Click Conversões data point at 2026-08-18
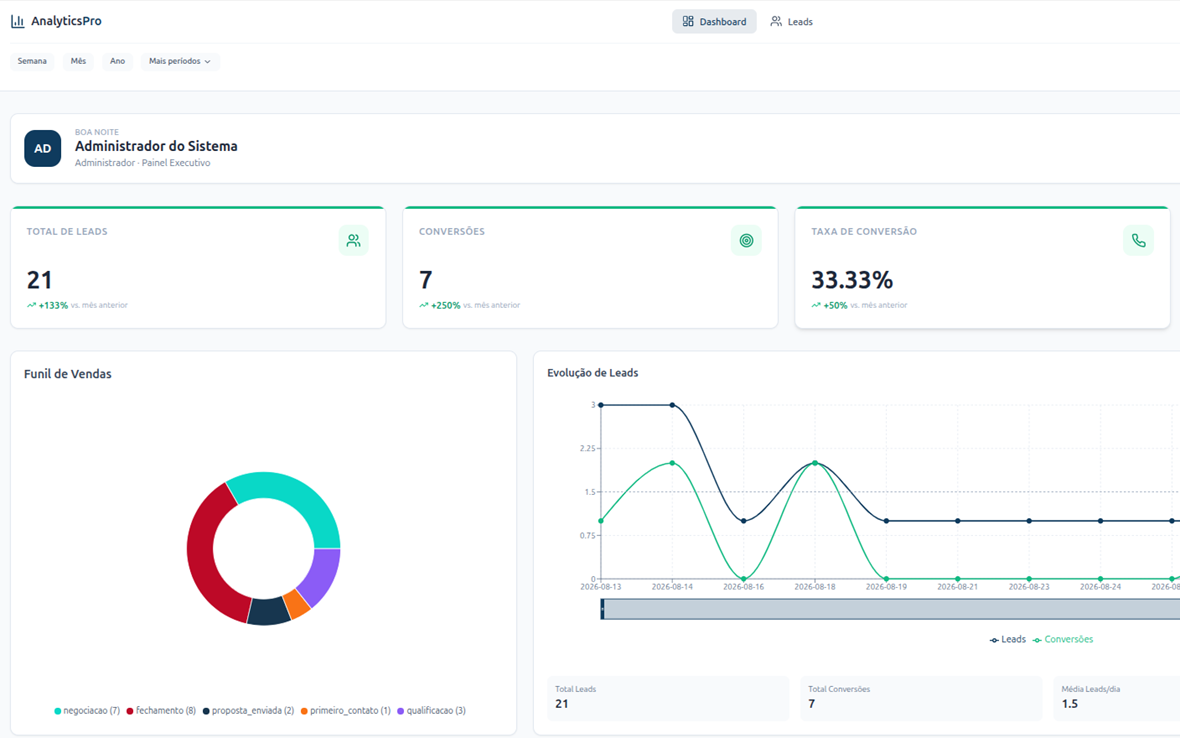The height and width of the screenshot is (738, 1180). click(x=815, y=463)
